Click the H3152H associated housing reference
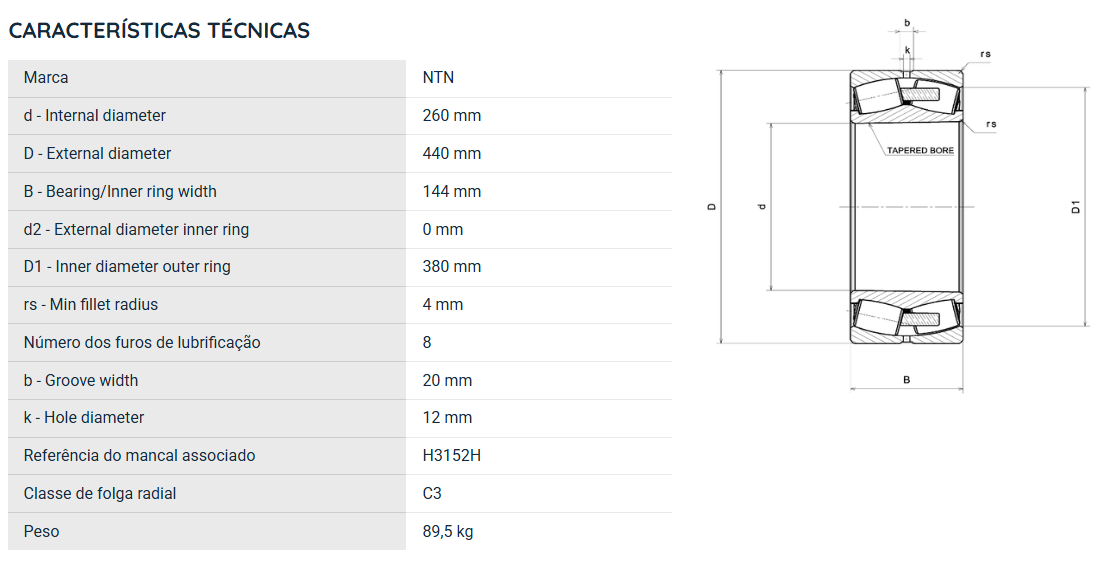The width and height of the screenshot is (1105, 561). click(x=452, y=455)
